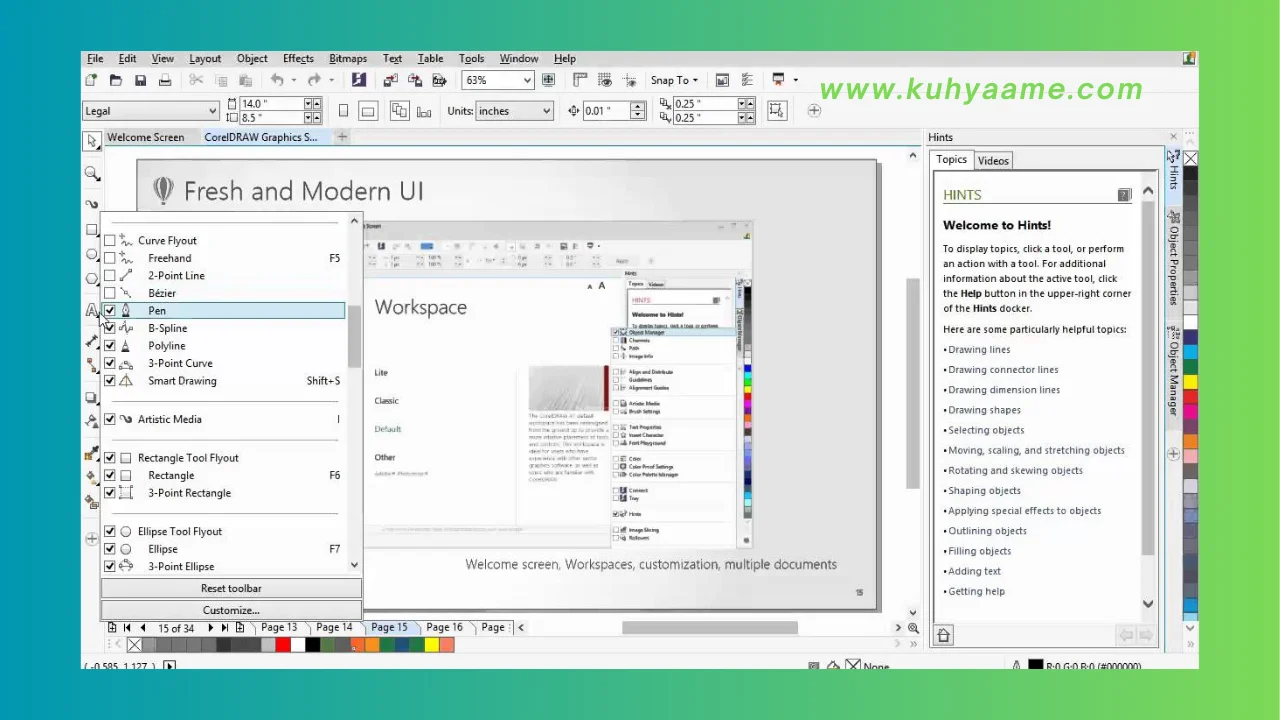
Task: Click the Print icon
Action: tap(165, 80)
